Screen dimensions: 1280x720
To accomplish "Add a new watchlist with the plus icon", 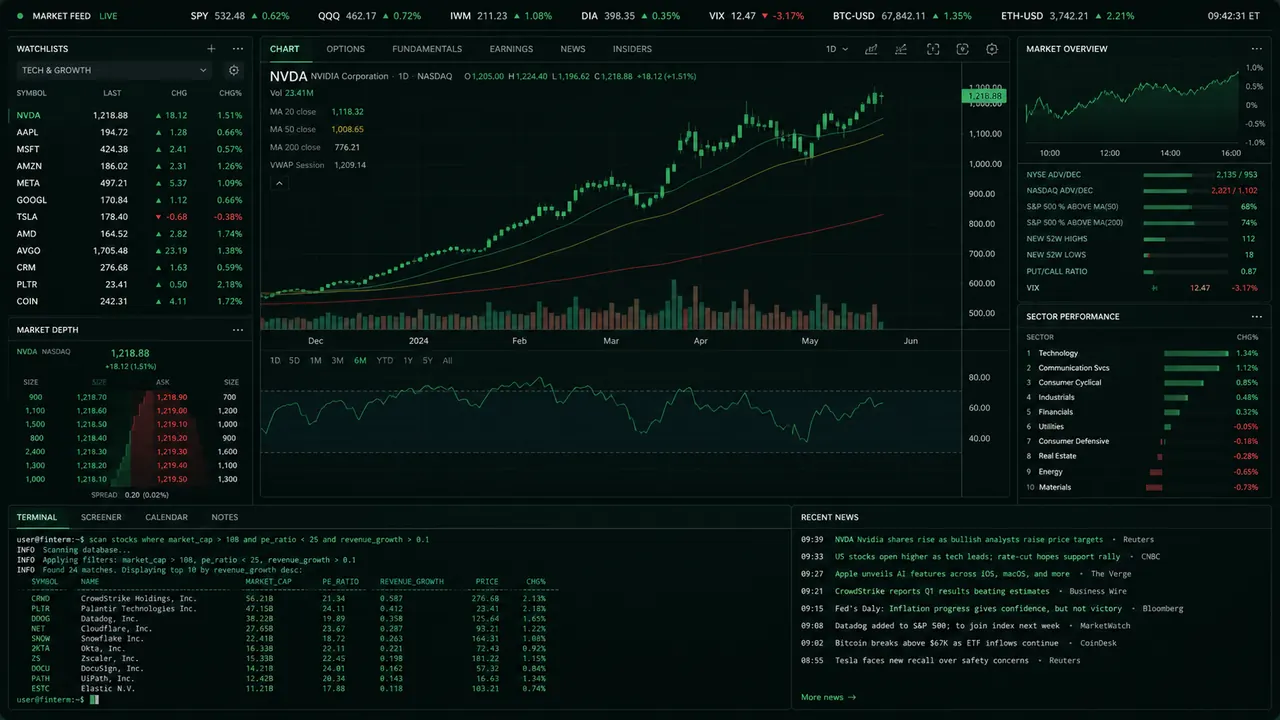I will (x=211, y=48).
